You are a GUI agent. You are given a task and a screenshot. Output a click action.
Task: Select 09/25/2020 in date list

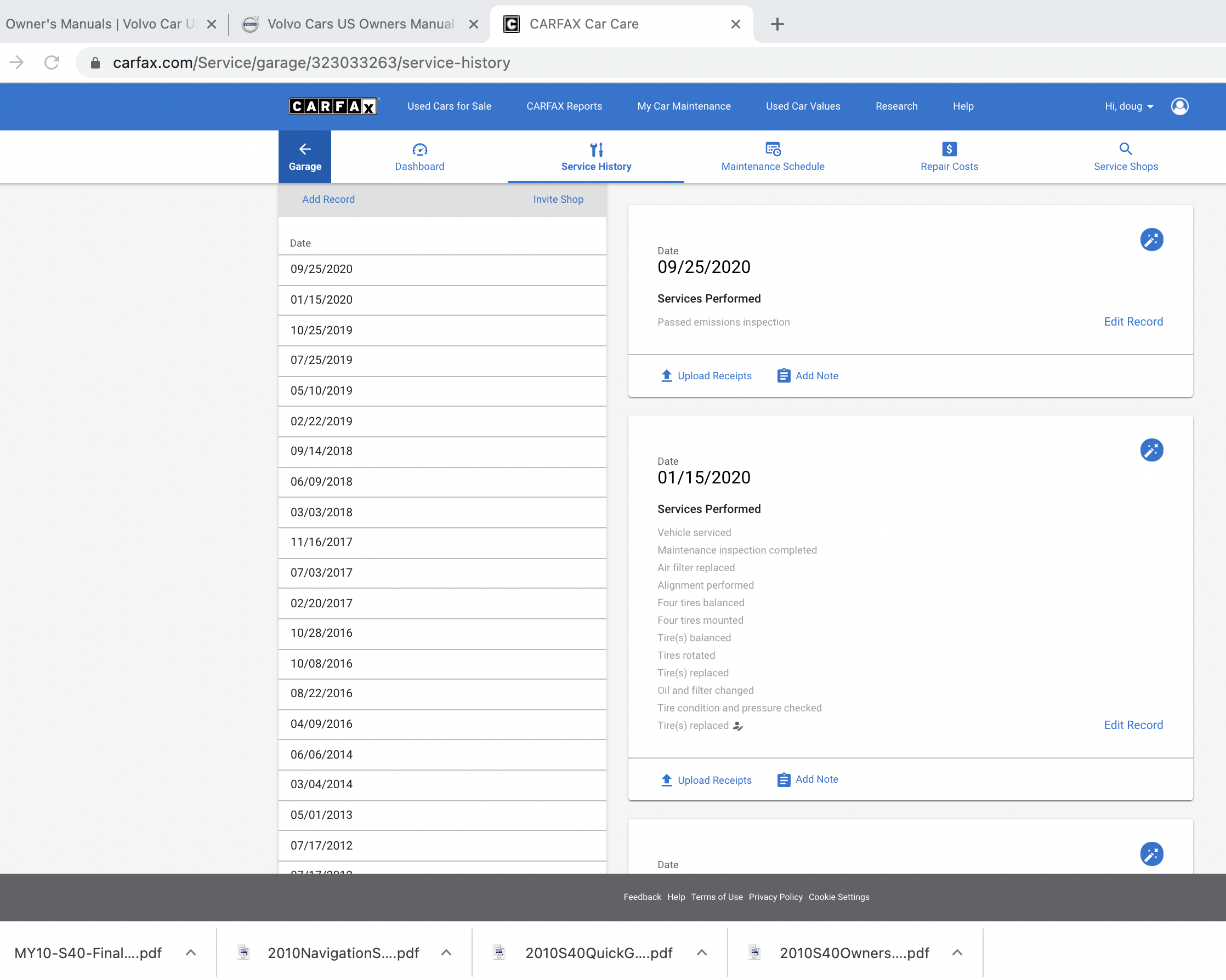tap(442, 270)
